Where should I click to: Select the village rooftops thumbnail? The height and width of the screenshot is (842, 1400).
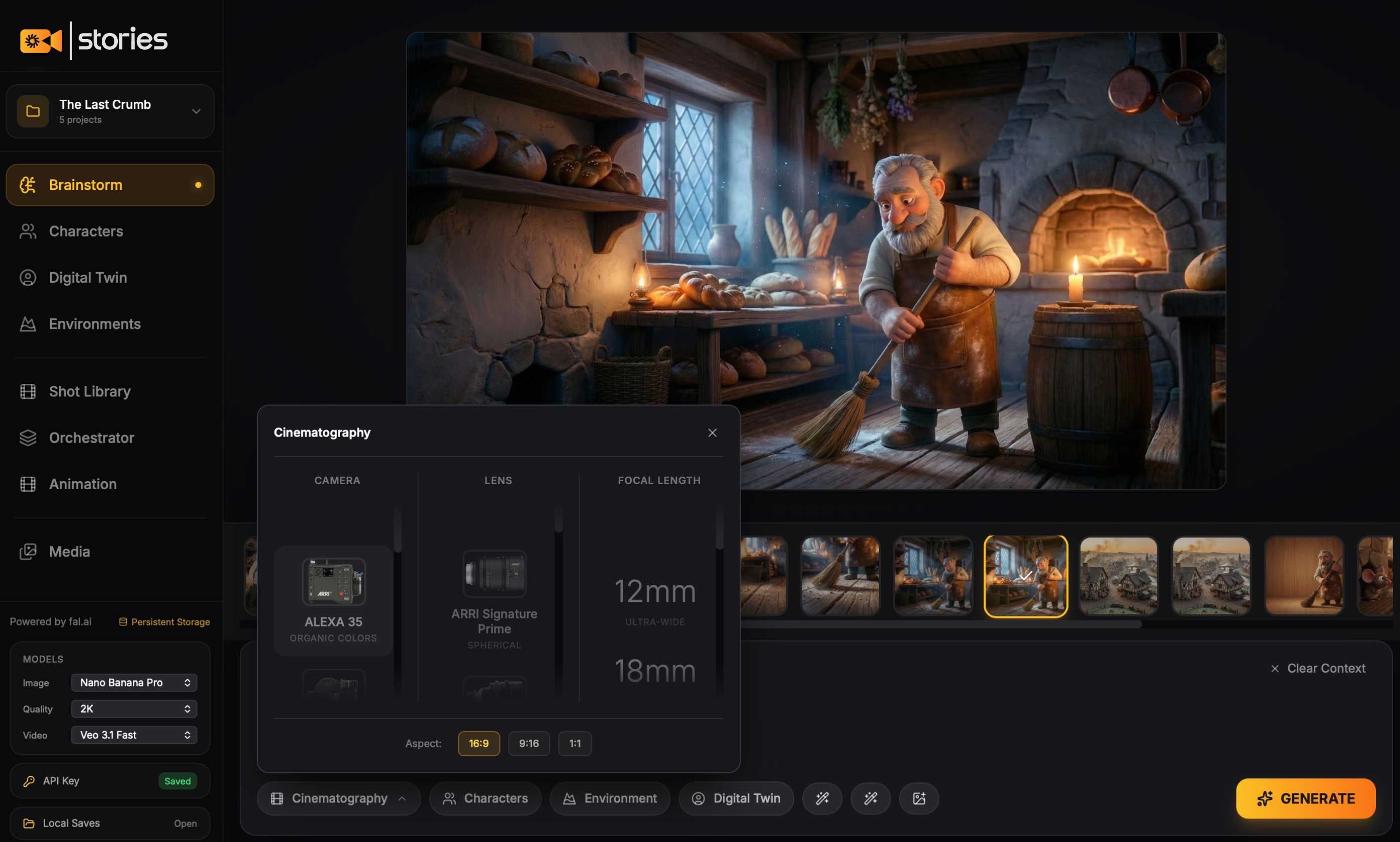coord(1118,576)
